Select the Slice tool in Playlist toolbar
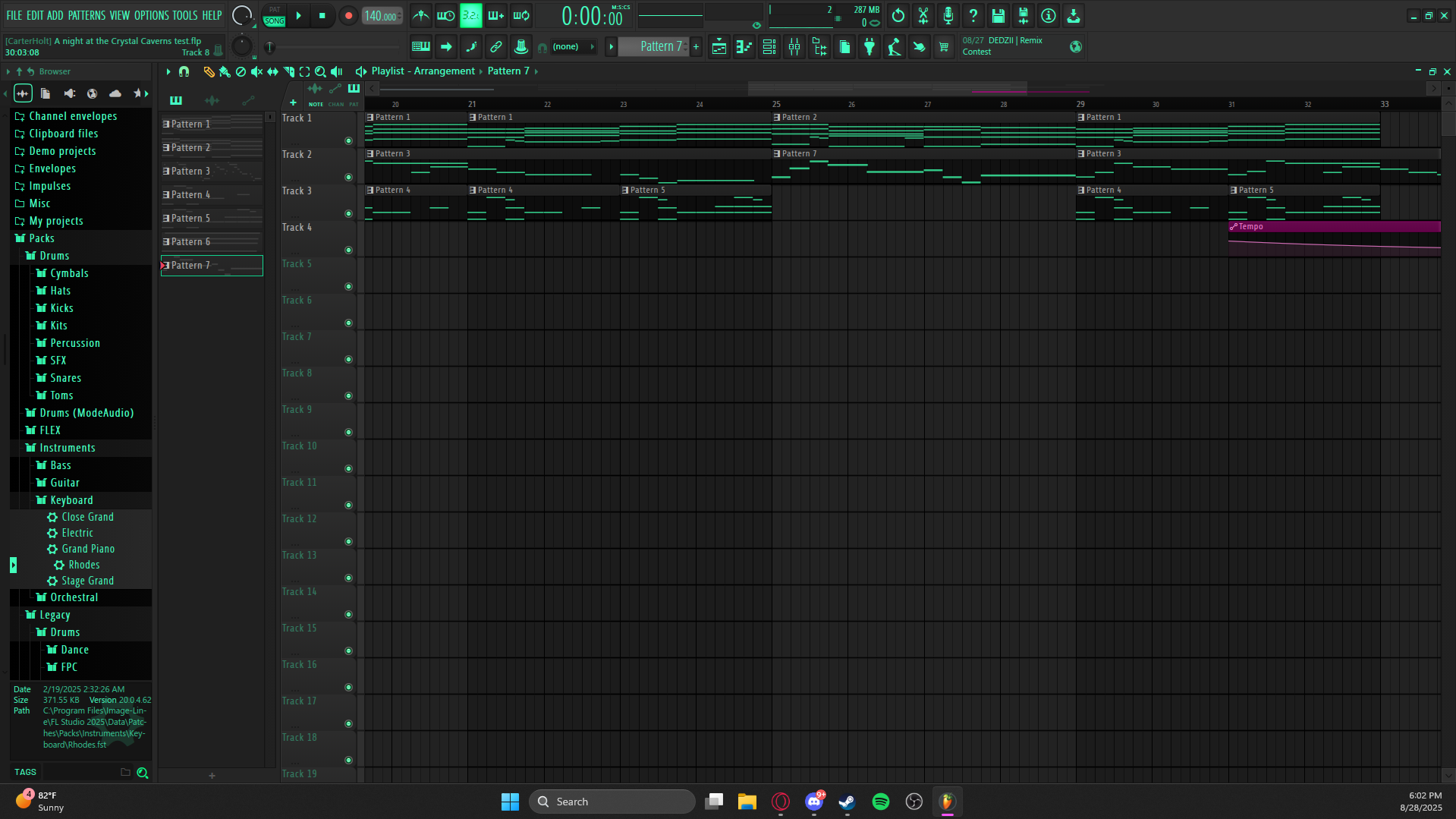The width and height of the screenshot is (1456, 819). coord(288,71)
